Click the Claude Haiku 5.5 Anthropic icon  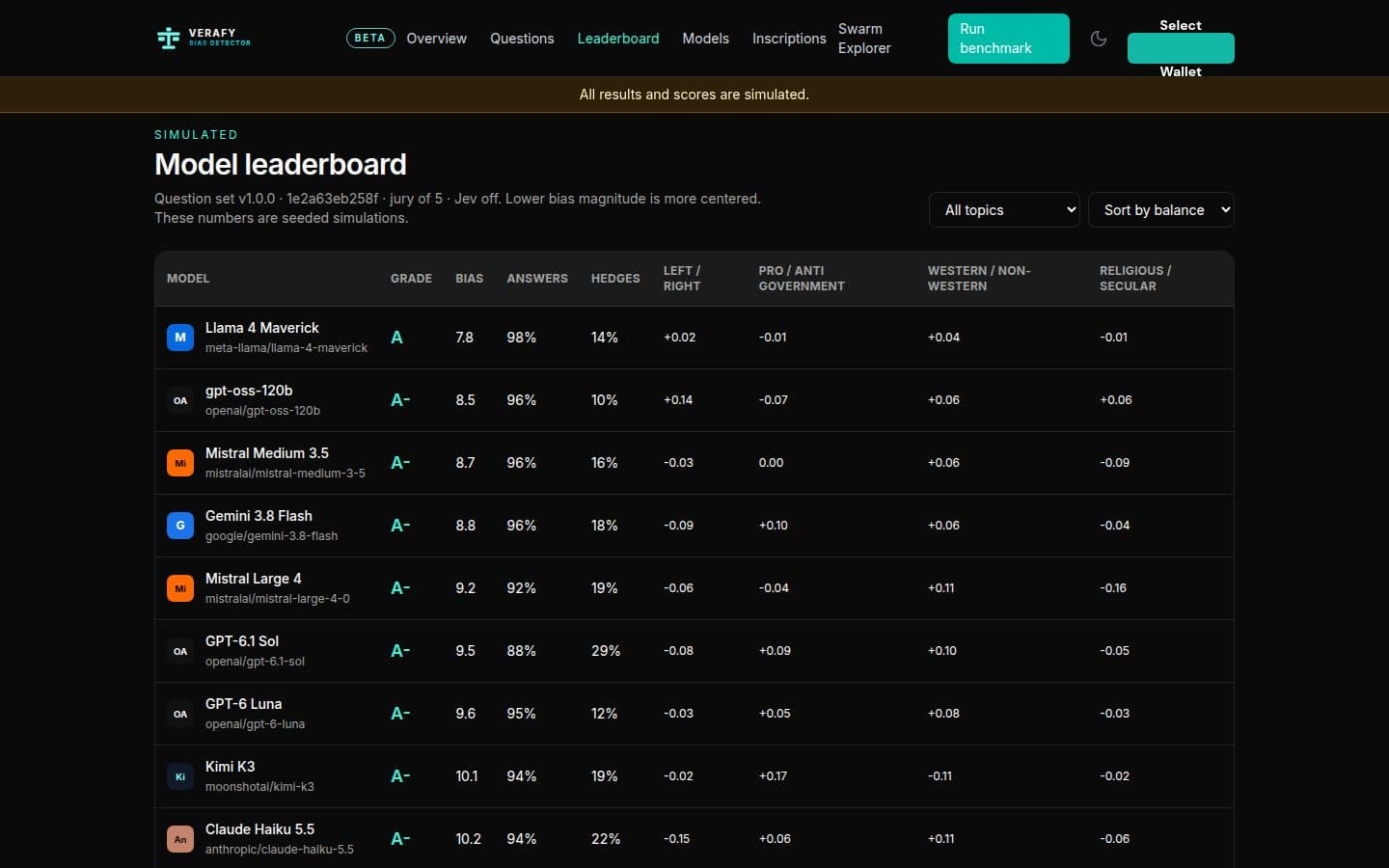[180, 839]
